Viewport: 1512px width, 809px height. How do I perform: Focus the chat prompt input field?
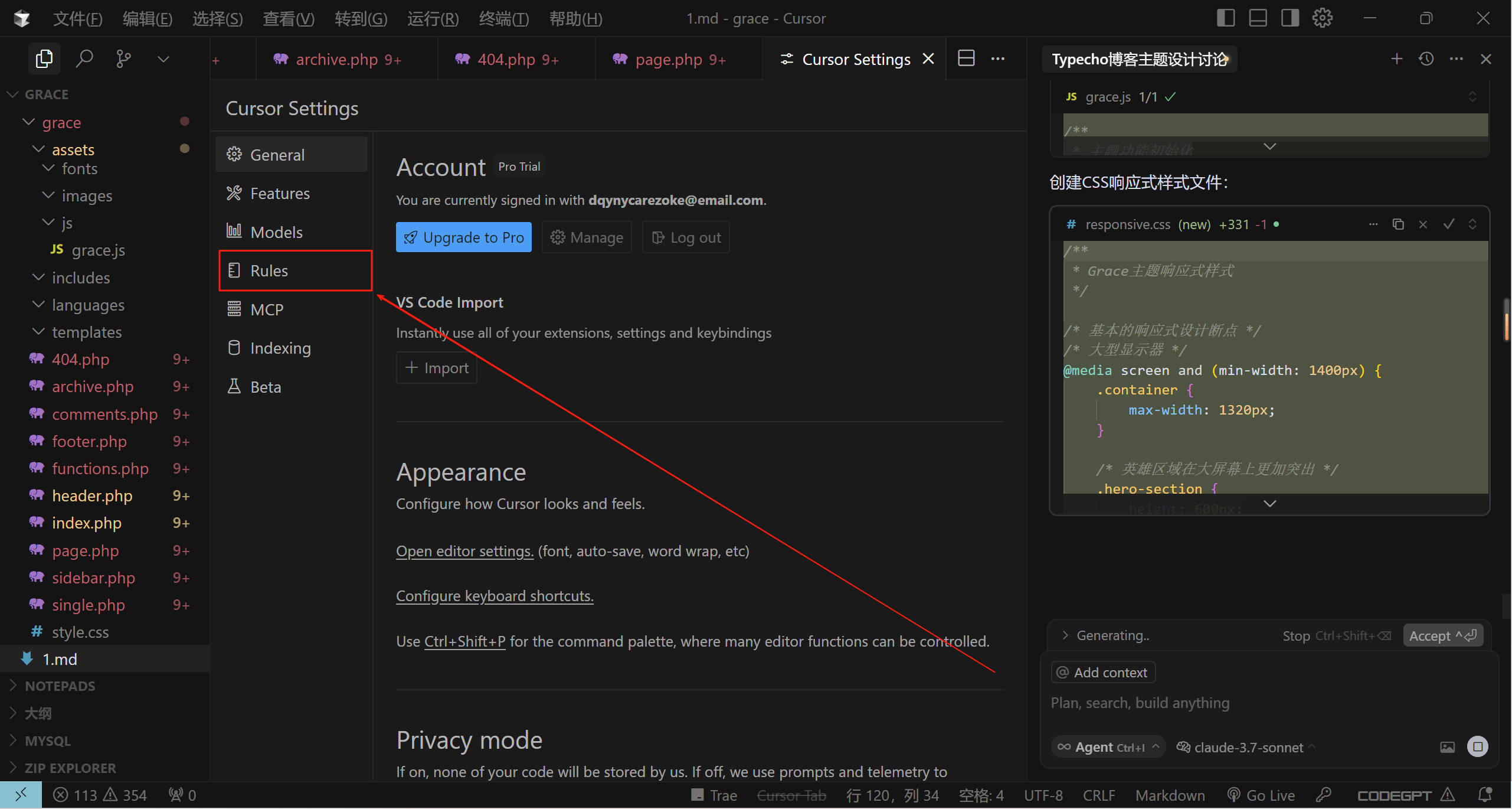click(x=1269, y=703)
